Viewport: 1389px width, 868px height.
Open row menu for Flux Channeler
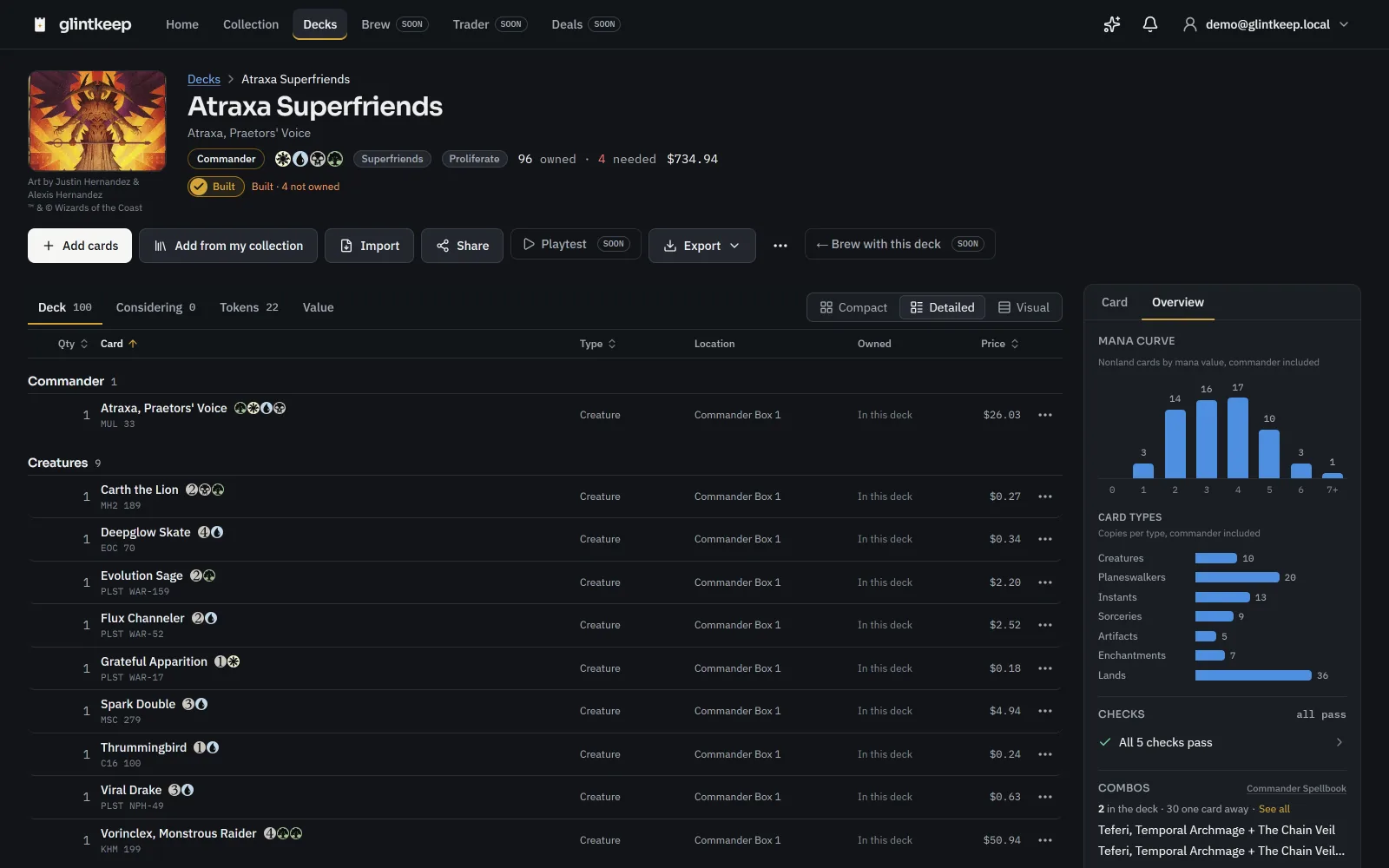tap(1045, 625)
